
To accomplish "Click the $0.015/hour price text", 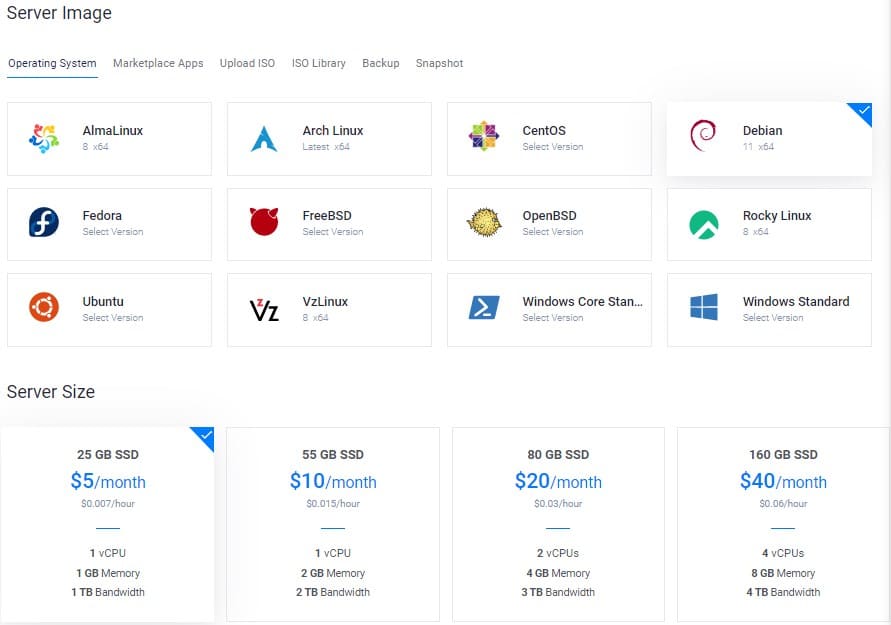I will point(333,503).
